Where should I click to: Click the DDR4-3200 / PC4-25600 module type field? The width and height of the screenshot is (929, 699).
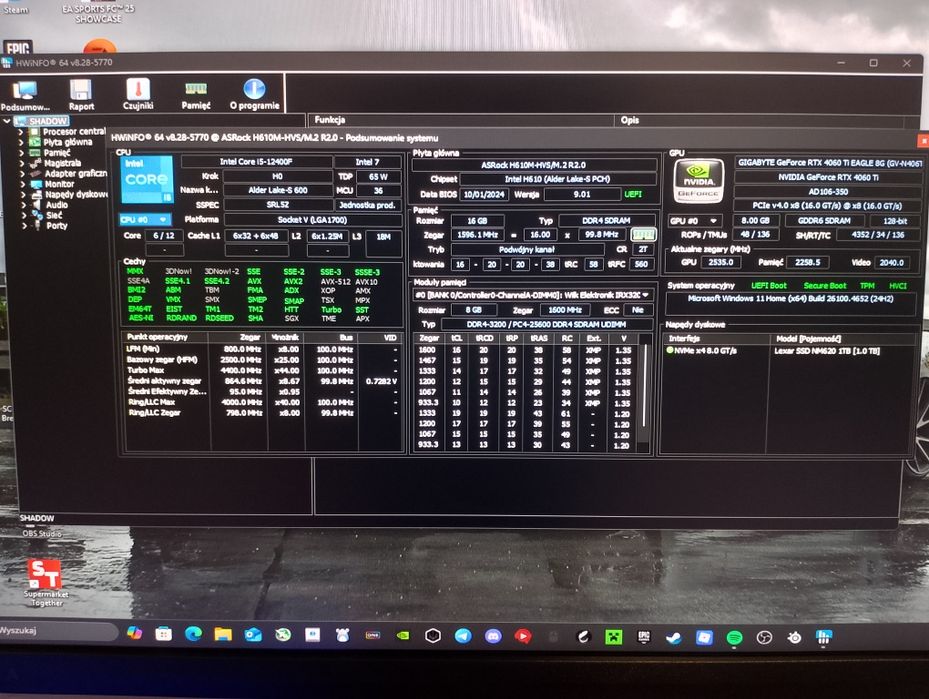click(546, 325)
